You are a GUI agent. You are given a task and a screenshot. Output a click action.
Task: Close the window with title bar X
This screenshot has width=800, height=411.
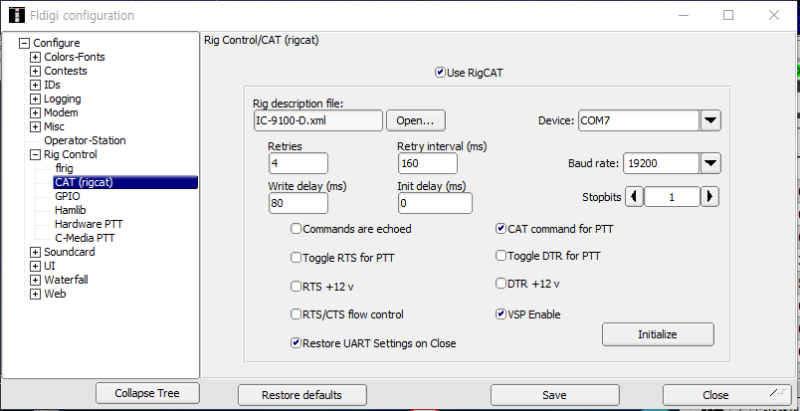point(773,15)
